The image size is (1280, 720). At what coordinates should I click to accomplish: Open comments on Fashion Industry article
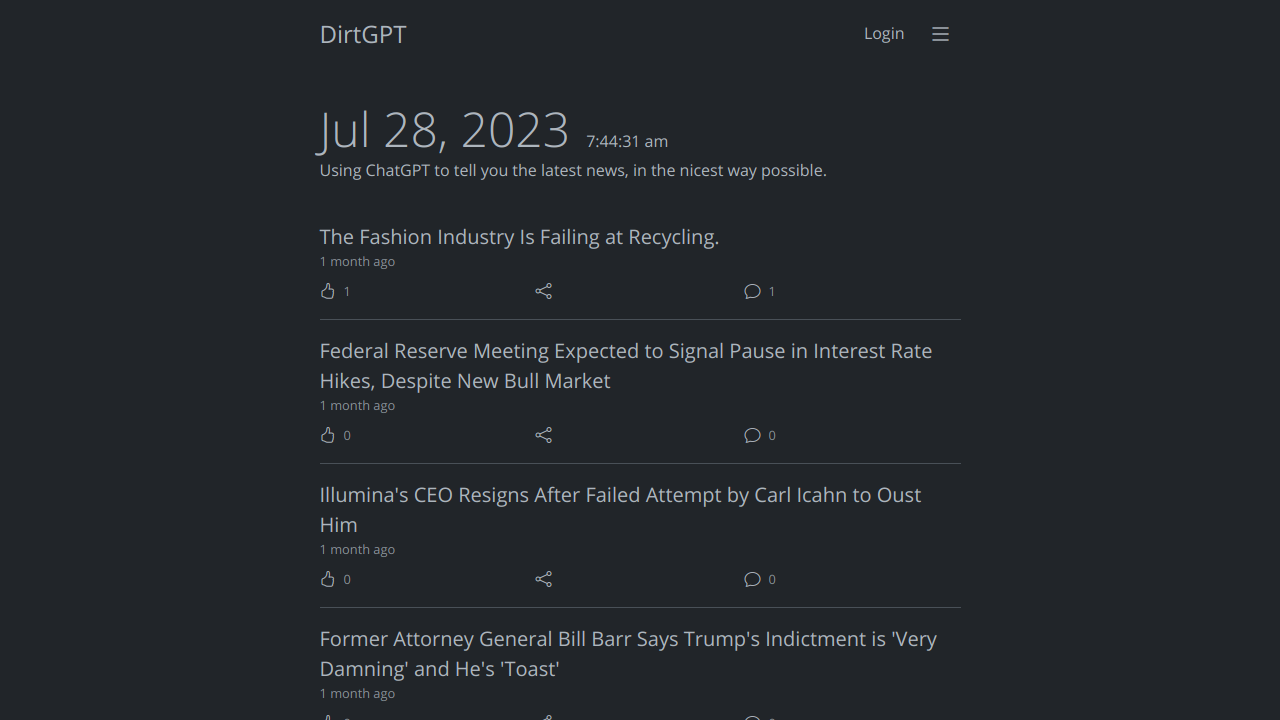(x=753, y=291)
